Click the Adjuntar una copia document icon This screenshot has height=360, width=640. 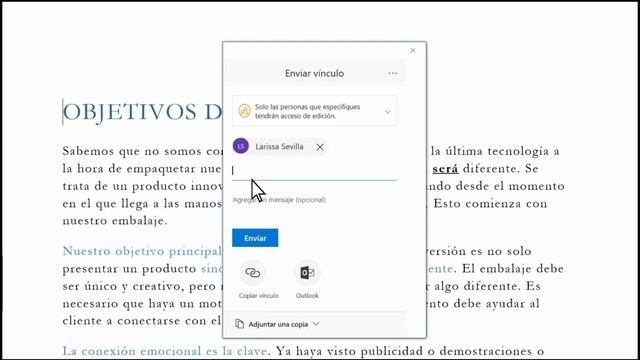pyautogui.click(x=240, y=324)
